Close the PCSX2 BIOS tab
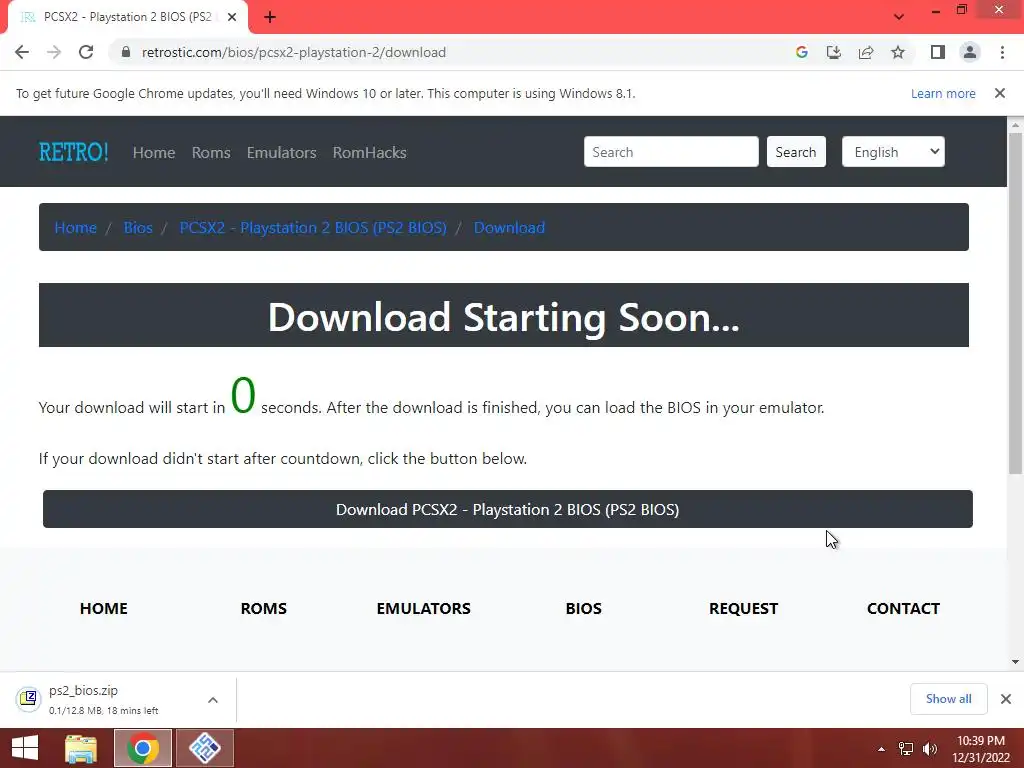 coord(232,17)
